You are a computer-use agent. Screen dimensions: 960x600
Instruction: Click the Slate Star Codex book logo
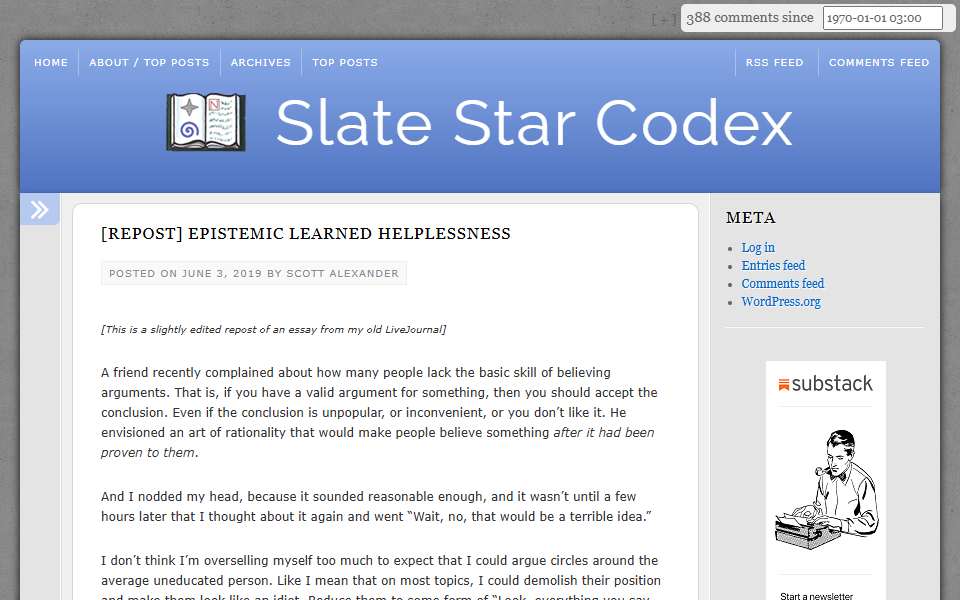coord(206,122)
